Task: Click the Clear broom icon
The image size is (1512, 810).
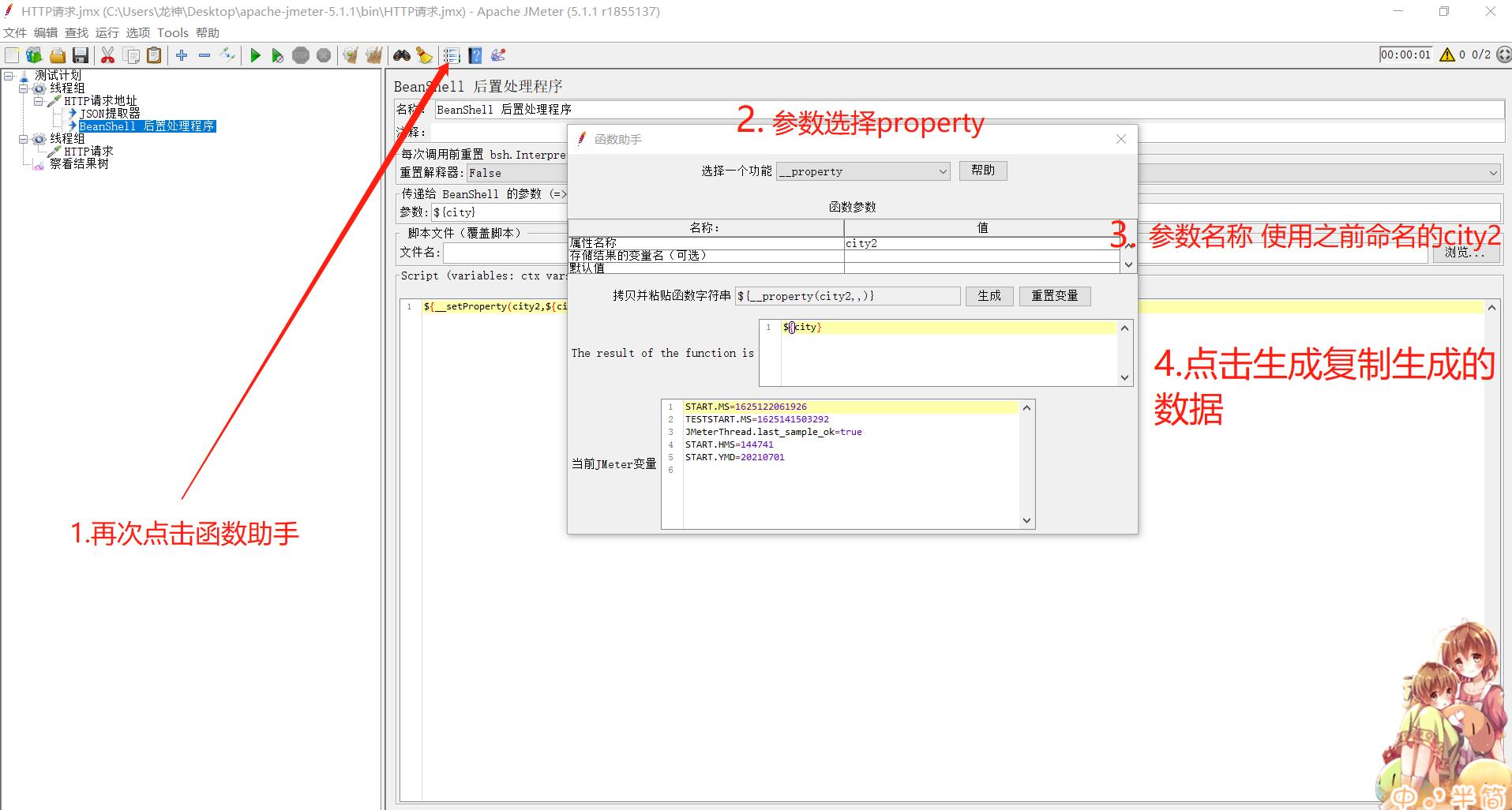Action: click(351, 55)
